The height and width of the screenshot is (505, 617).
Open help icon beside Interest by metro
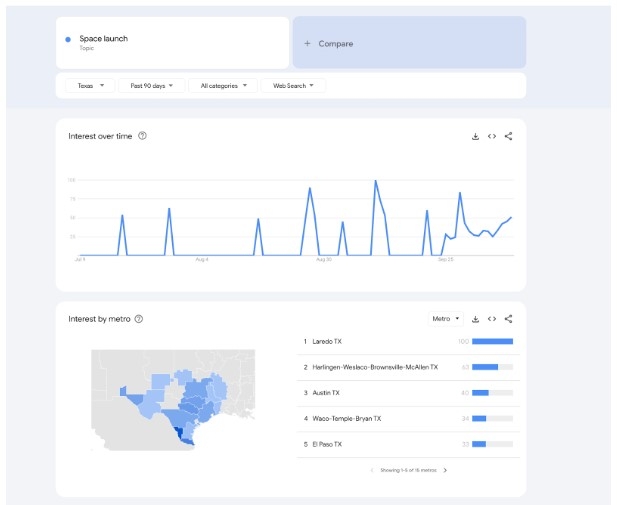tap(139, 319)
